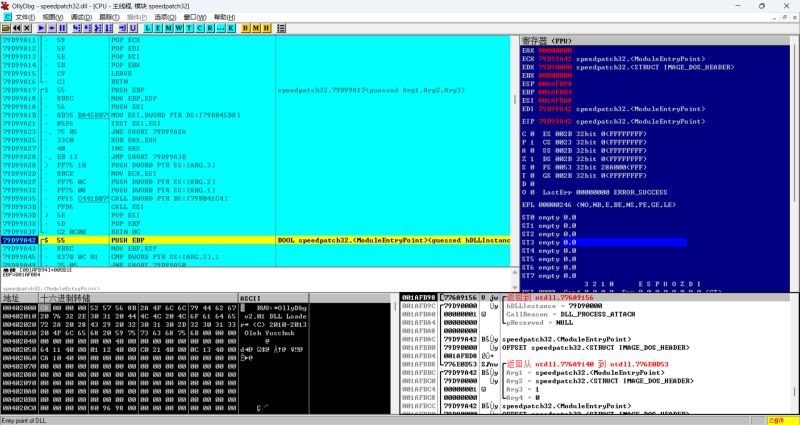This screenshot has height=425, width=800.
Task: Click the Trace over toolbar icon
Action: [108, 28]
